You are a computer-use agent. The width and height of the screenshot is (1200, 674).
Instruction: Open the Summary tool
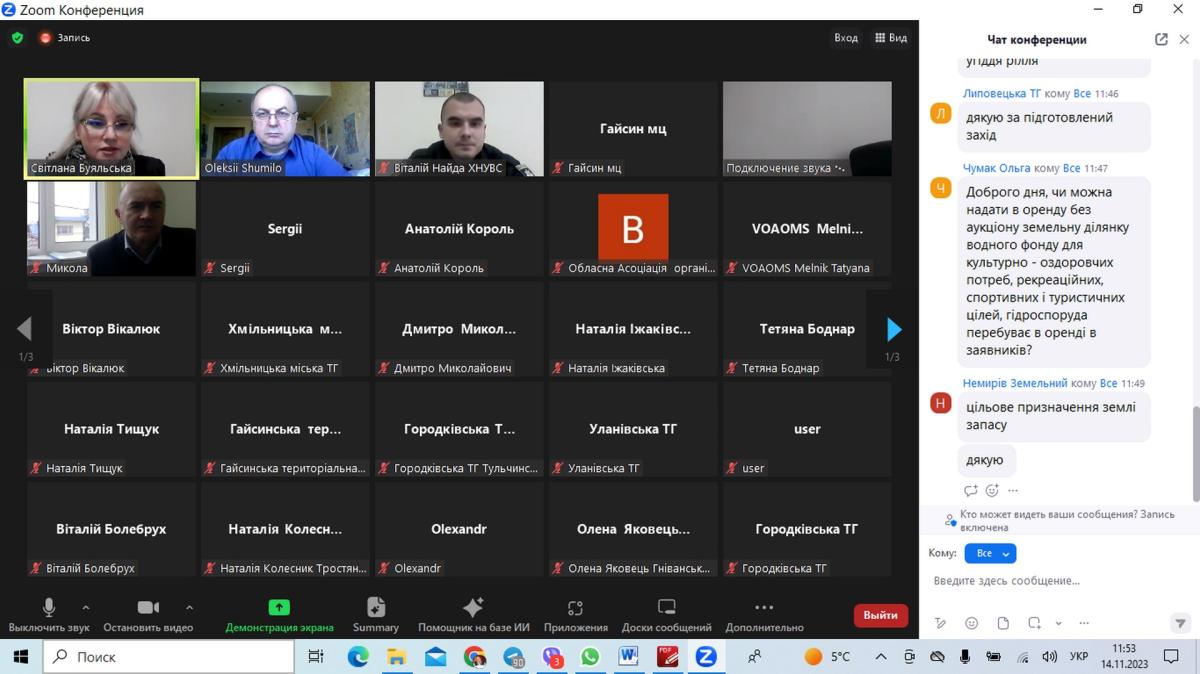point(376,615)
